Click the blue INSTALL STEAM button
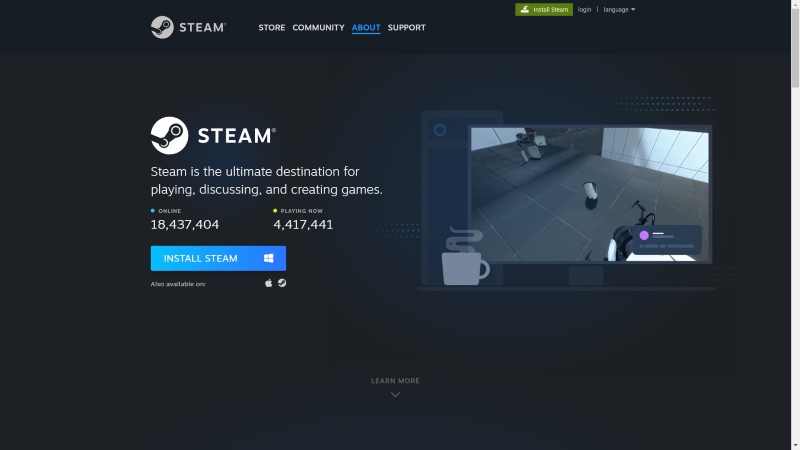 point(218,258)
